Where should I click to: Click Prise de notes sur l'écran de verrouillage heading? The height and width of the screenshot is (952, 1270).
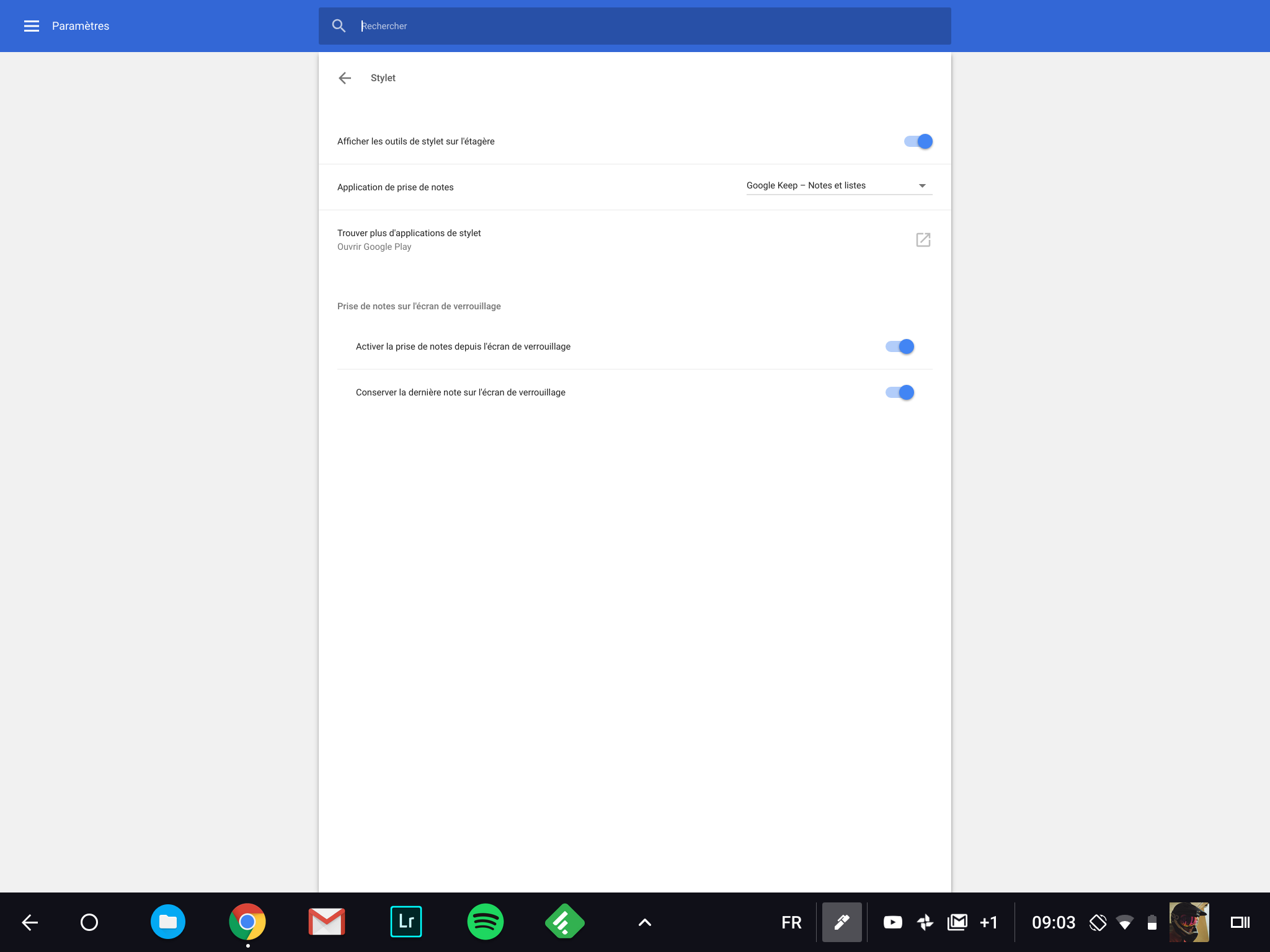419,306
